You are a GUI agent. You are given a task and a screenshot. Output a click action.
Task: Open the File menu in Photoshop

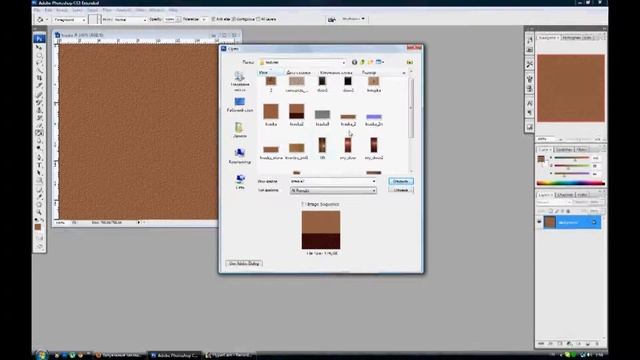[x=37, y=10]
